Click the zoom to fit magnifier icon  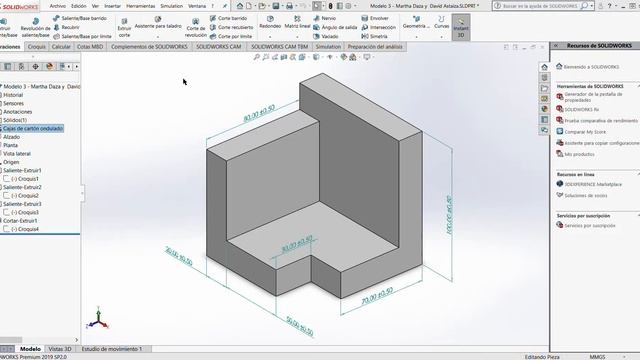tap(257, 57)
